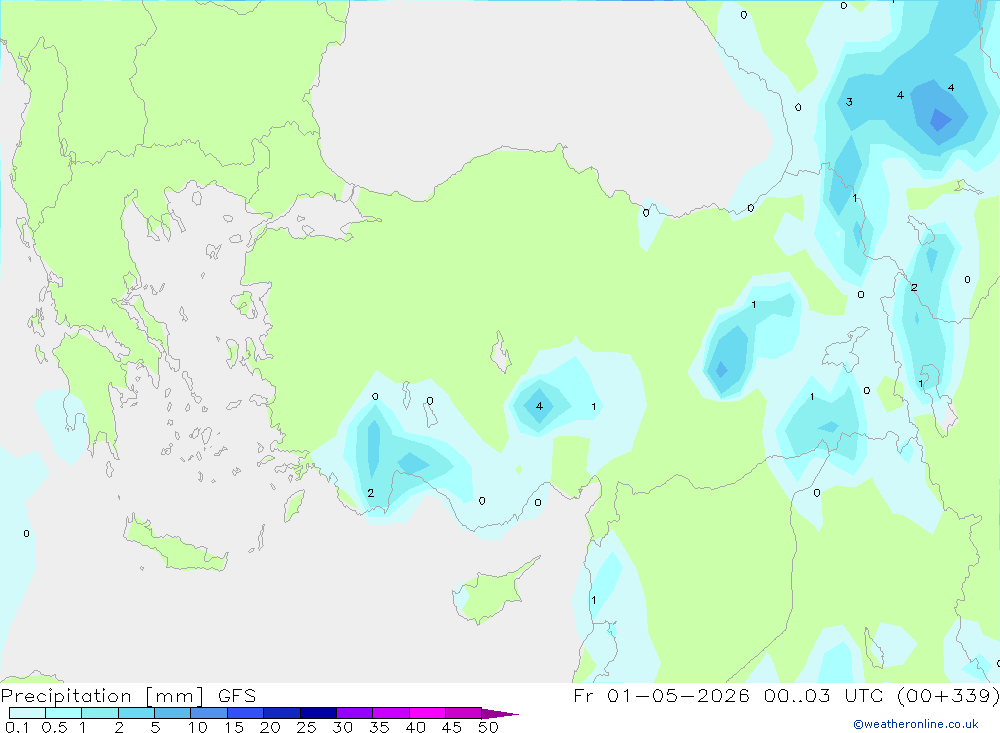Click the 25–30 mm navy legend swatch
The image size is (1000, 733).
318,713
